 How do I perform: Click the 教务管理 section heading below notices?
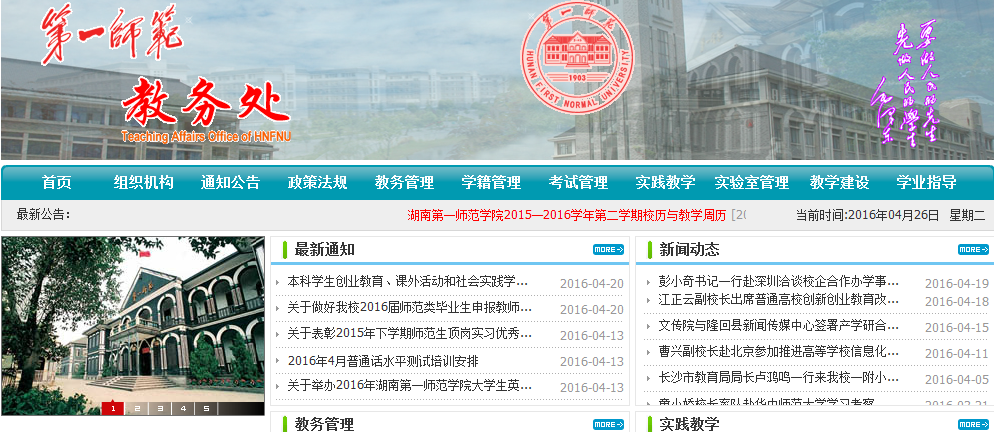tap(325, 424)
